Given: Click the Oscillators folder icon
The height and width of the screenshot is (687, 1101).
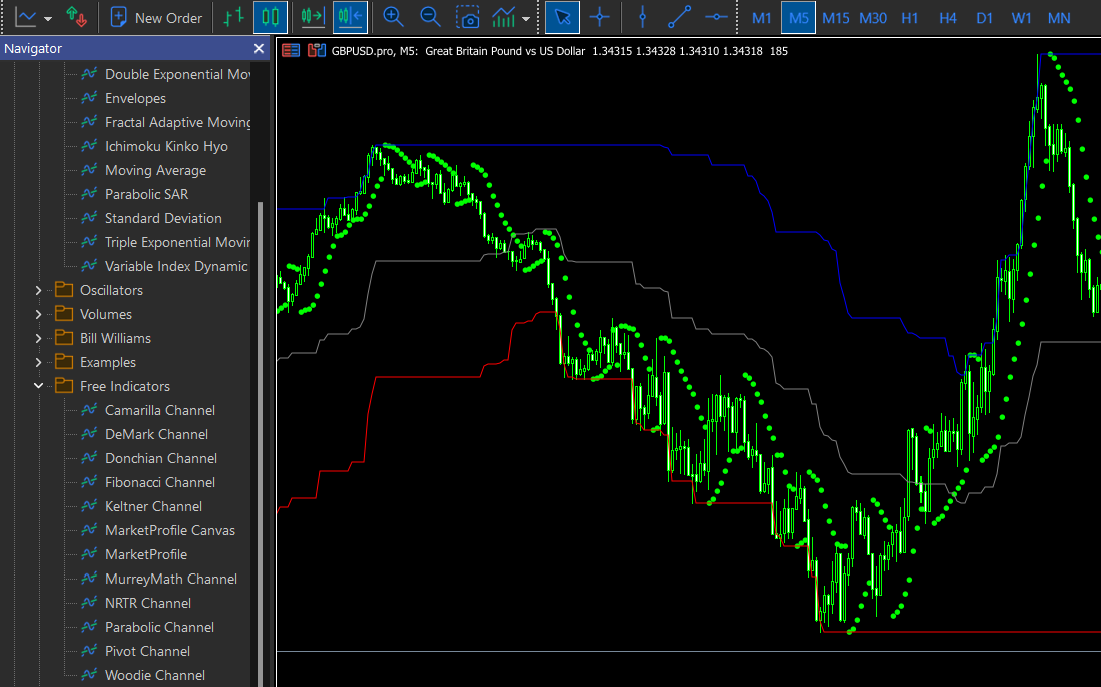Looking at the screenshot, I should 64,289.
